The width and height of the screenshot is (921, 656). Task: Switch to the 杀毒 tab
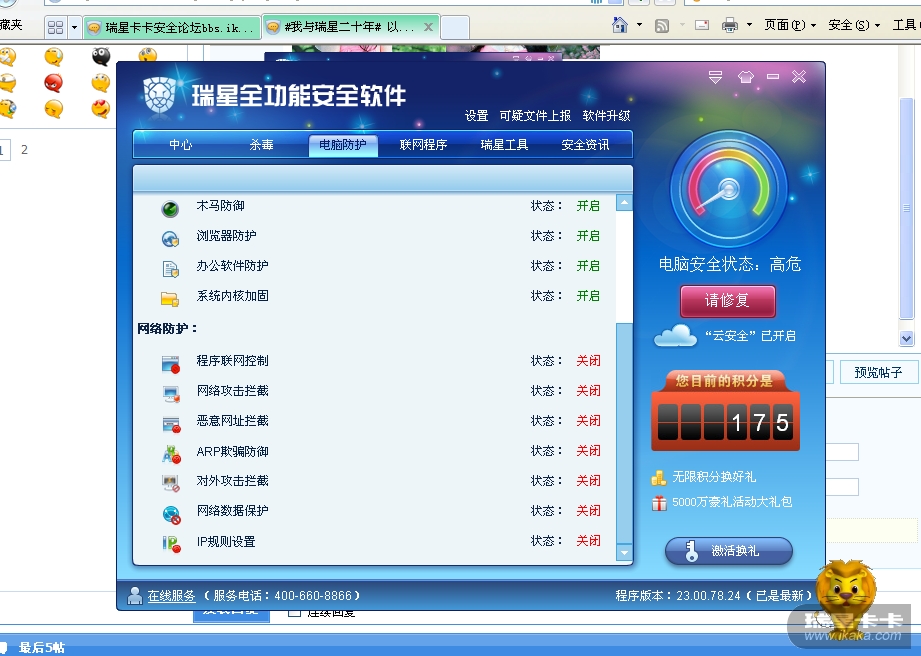261,144
